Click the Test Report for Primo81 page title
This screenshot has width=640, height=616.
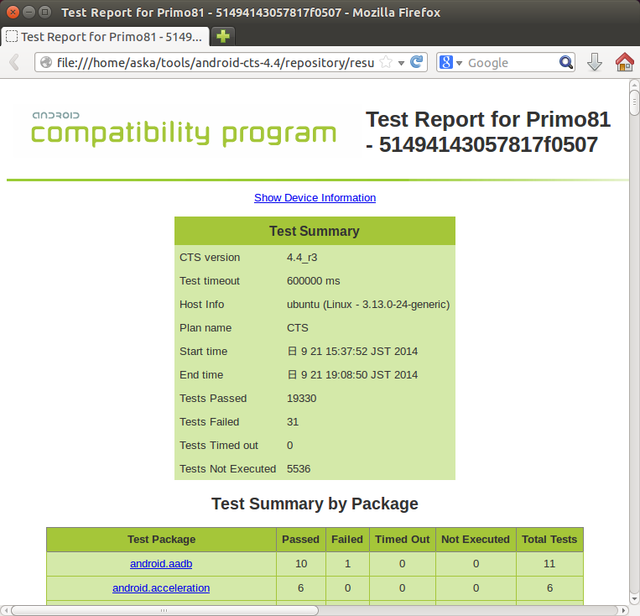click(488, 132)
